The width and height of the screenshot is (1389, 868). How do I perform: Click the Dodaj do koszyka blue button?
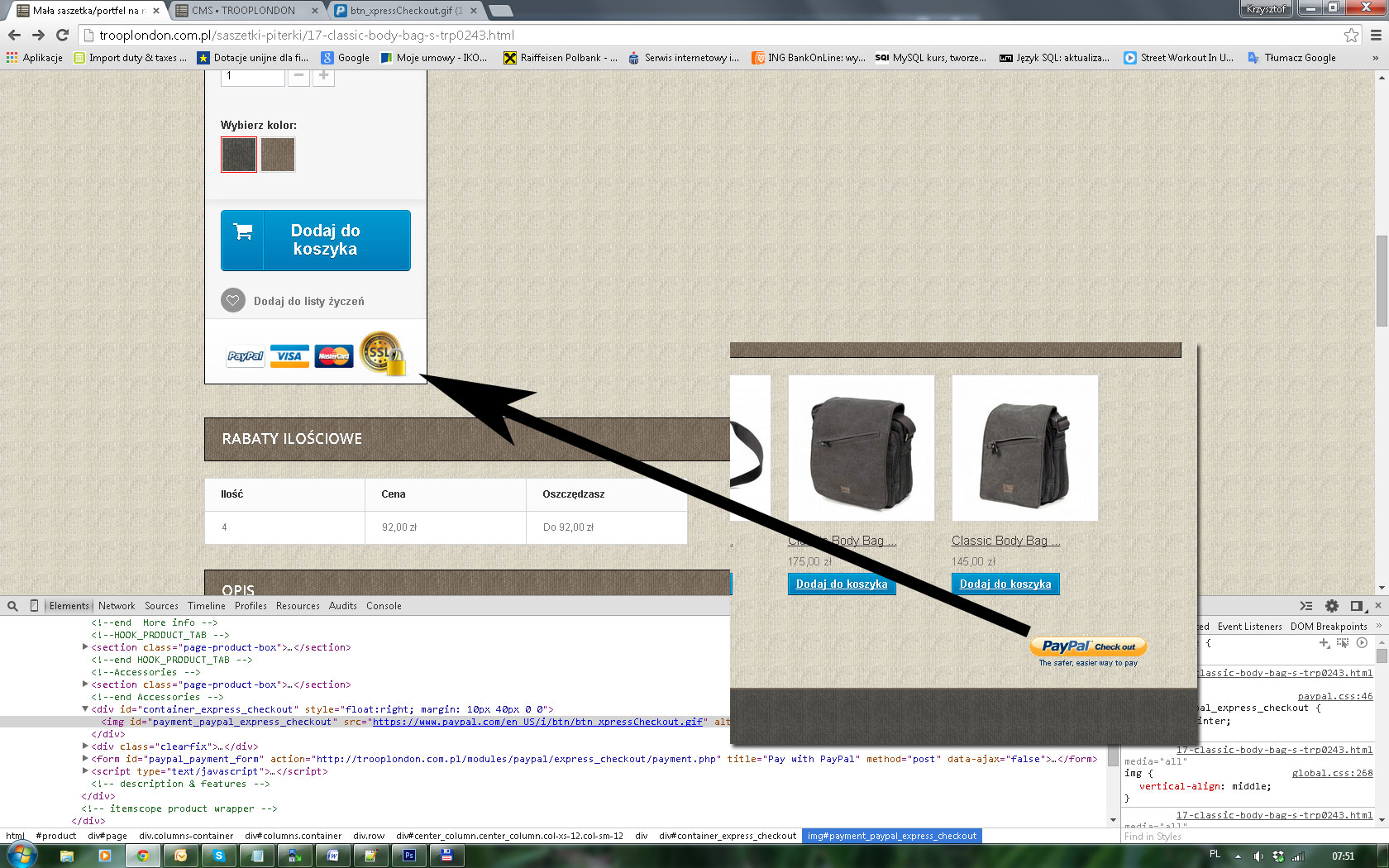click(316, 240)
